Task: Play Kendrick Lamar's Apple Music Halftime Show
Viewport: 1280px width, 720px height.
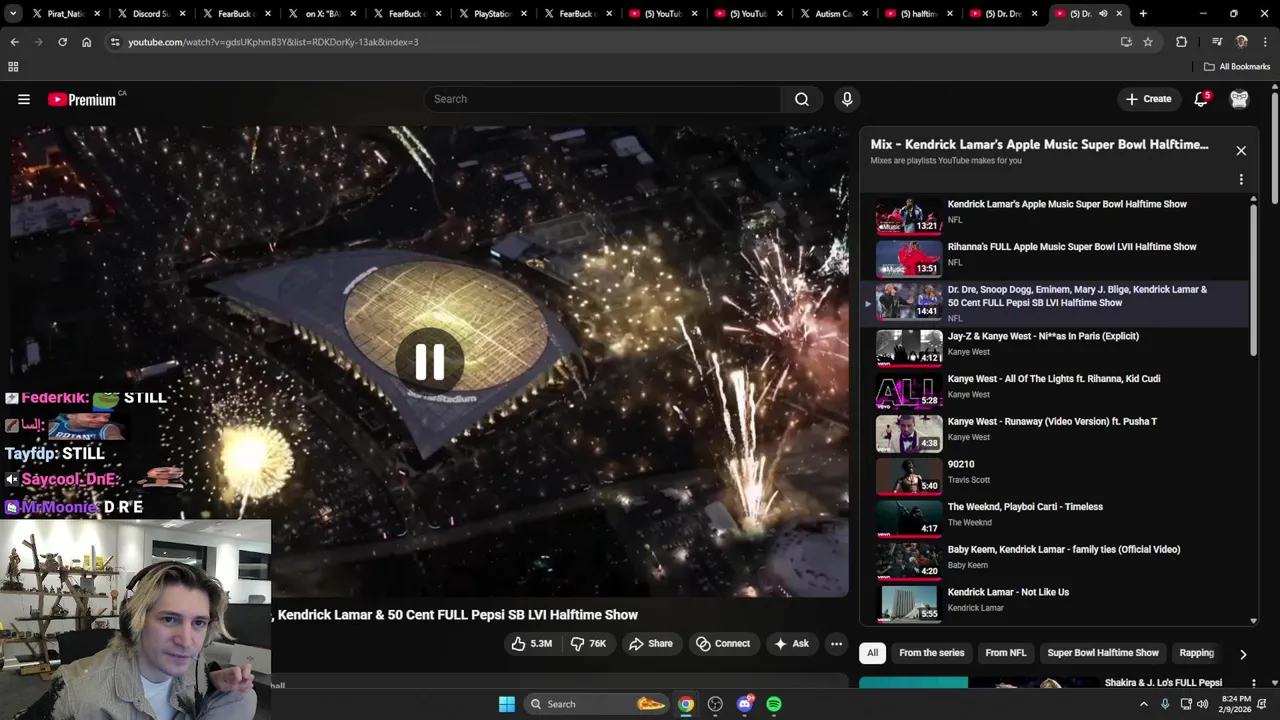Action: (x=1055, y=216)
